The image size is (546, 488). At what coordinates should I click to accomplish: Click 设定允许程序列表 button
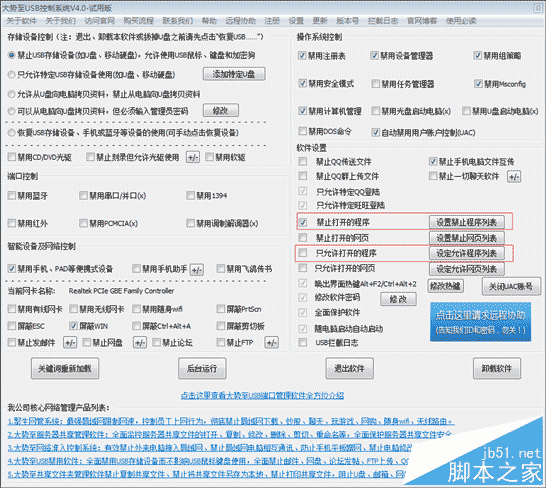click(467, 253)
